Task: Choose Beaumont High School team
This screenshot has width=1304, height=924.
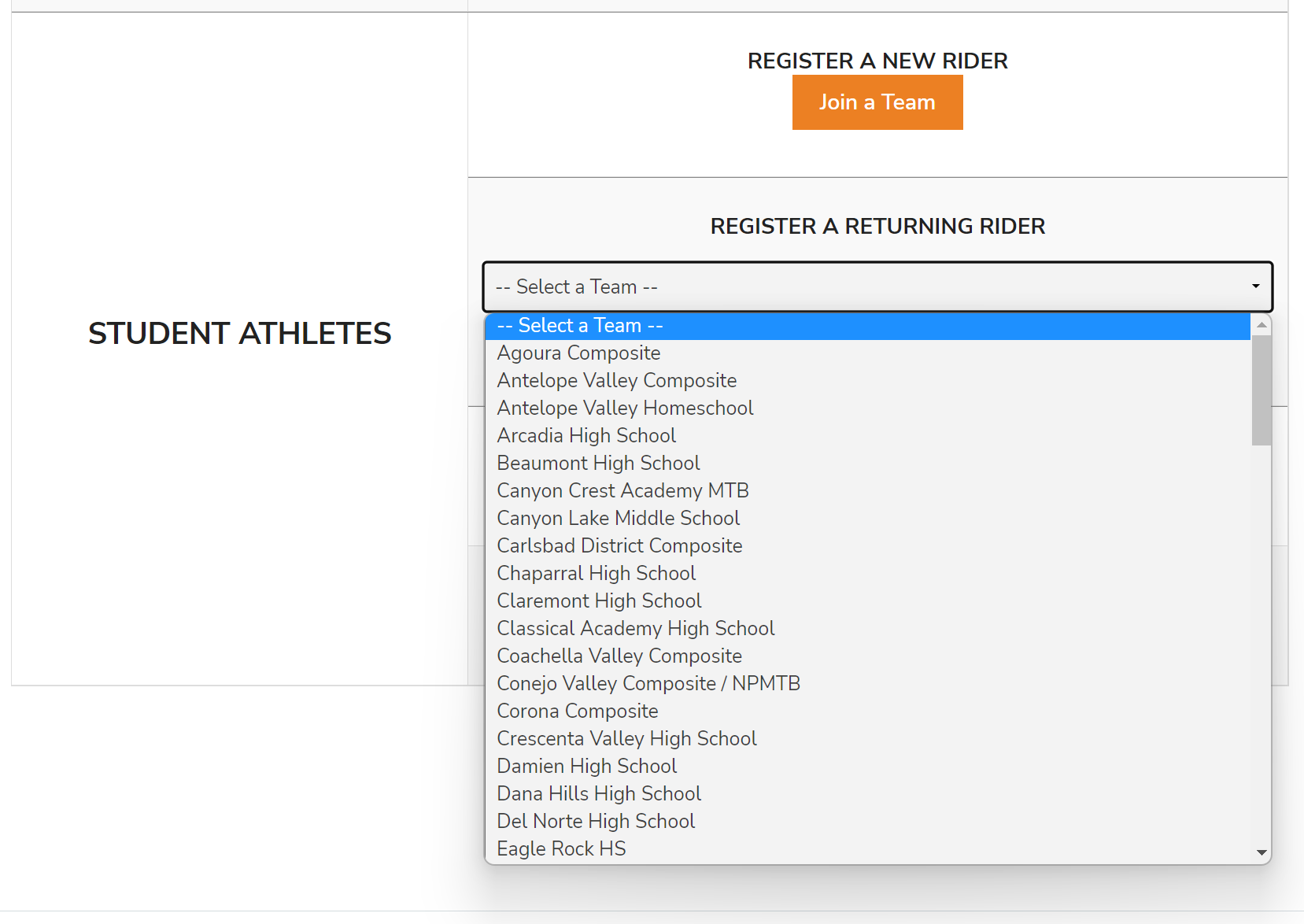Action: point(598,464)
